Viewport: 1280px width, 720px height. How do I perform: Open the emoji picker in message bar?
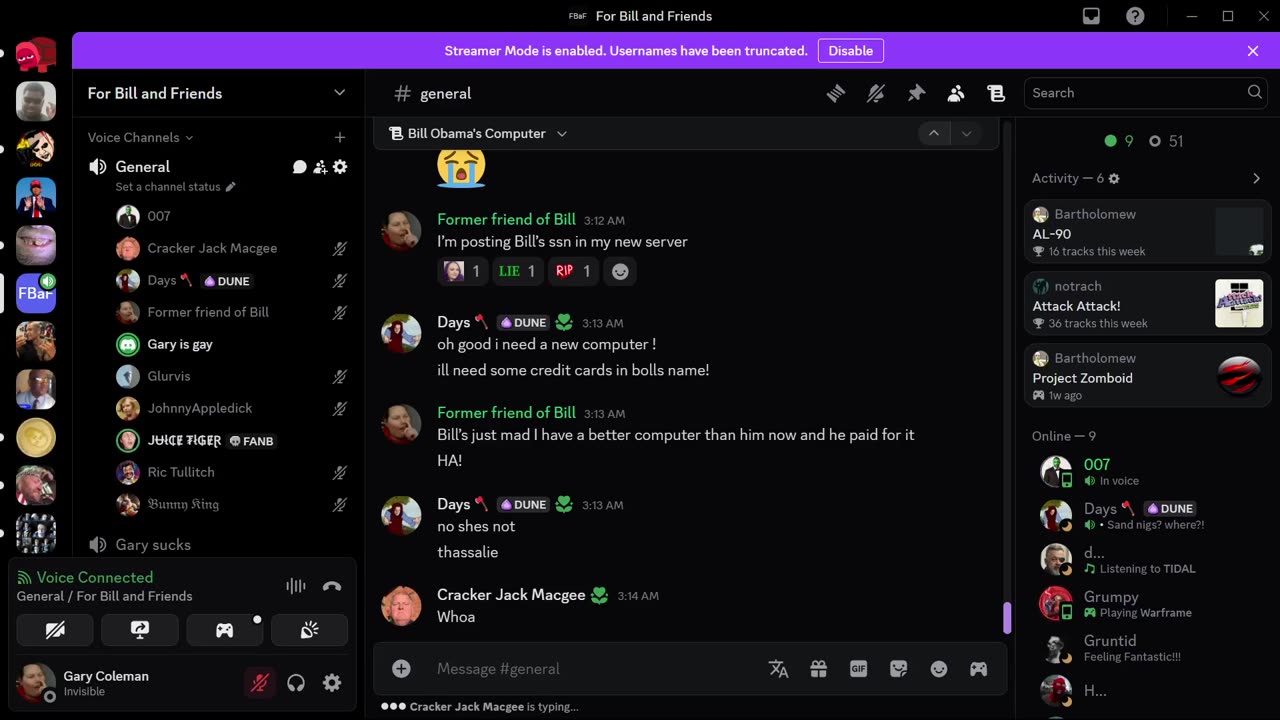938,669
